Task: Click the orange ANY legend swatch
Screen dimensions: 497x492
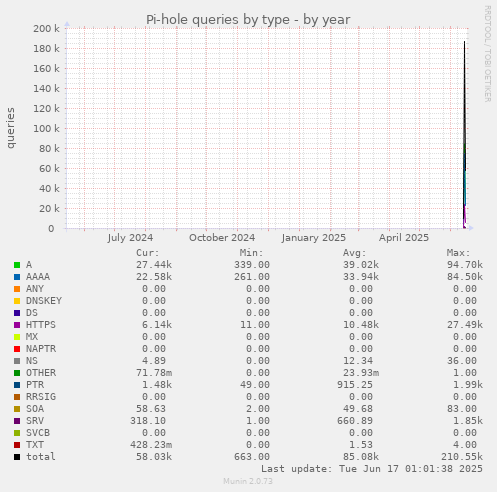Action: 17,289
